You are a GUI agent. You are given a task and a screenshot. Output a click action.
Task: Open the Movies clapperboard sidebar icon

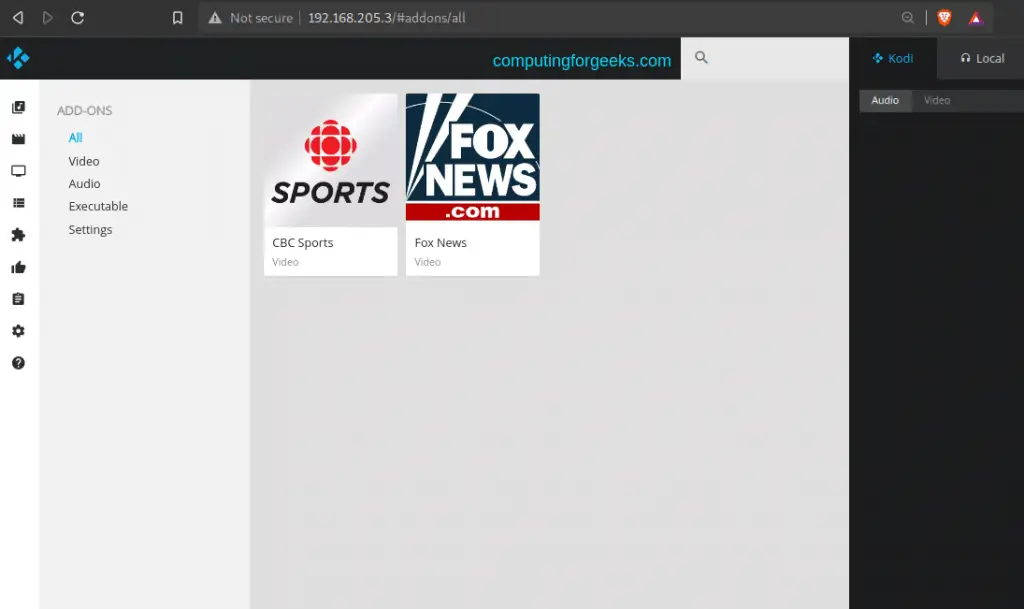(18, 139)
